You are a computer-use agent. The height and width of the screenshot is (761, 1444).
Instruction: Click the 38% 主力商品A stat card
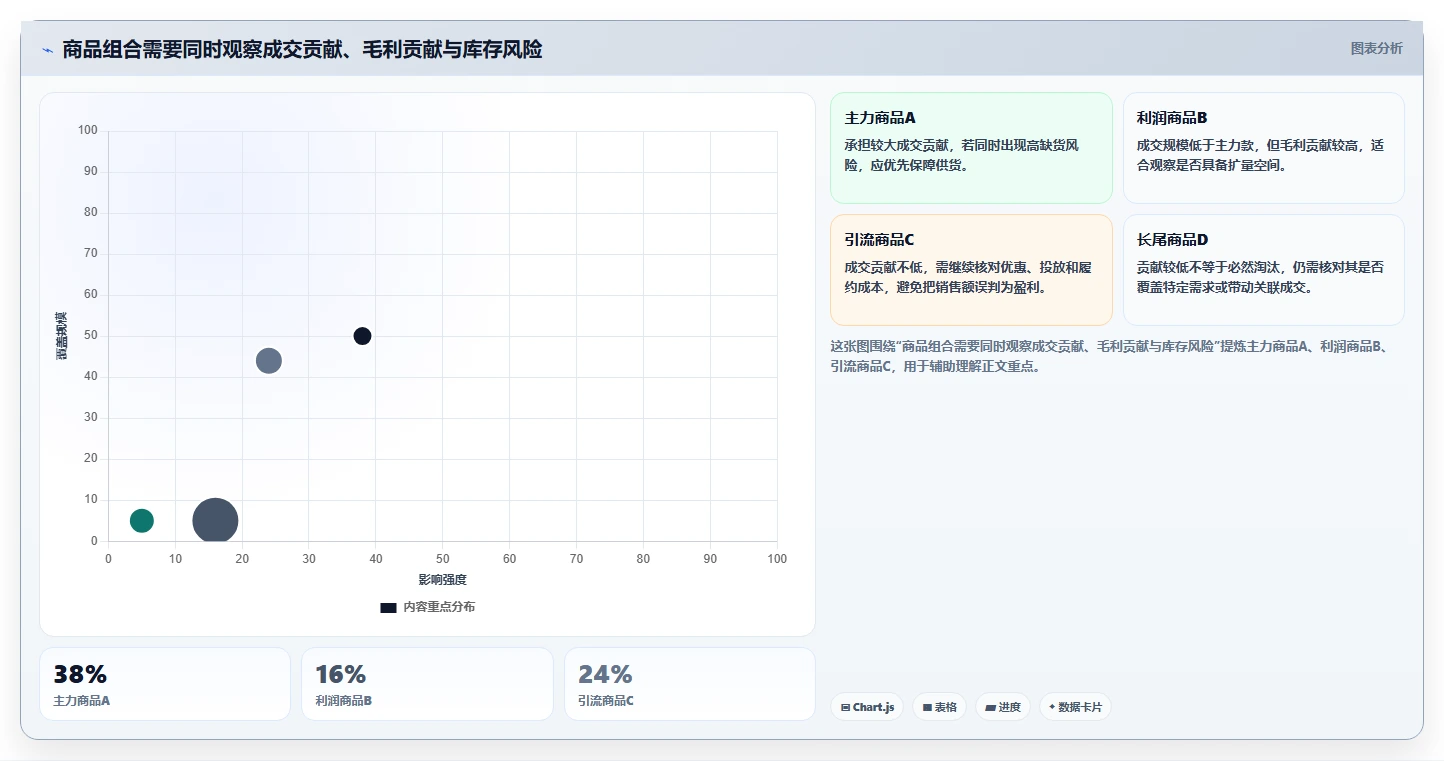coord(165,684)
